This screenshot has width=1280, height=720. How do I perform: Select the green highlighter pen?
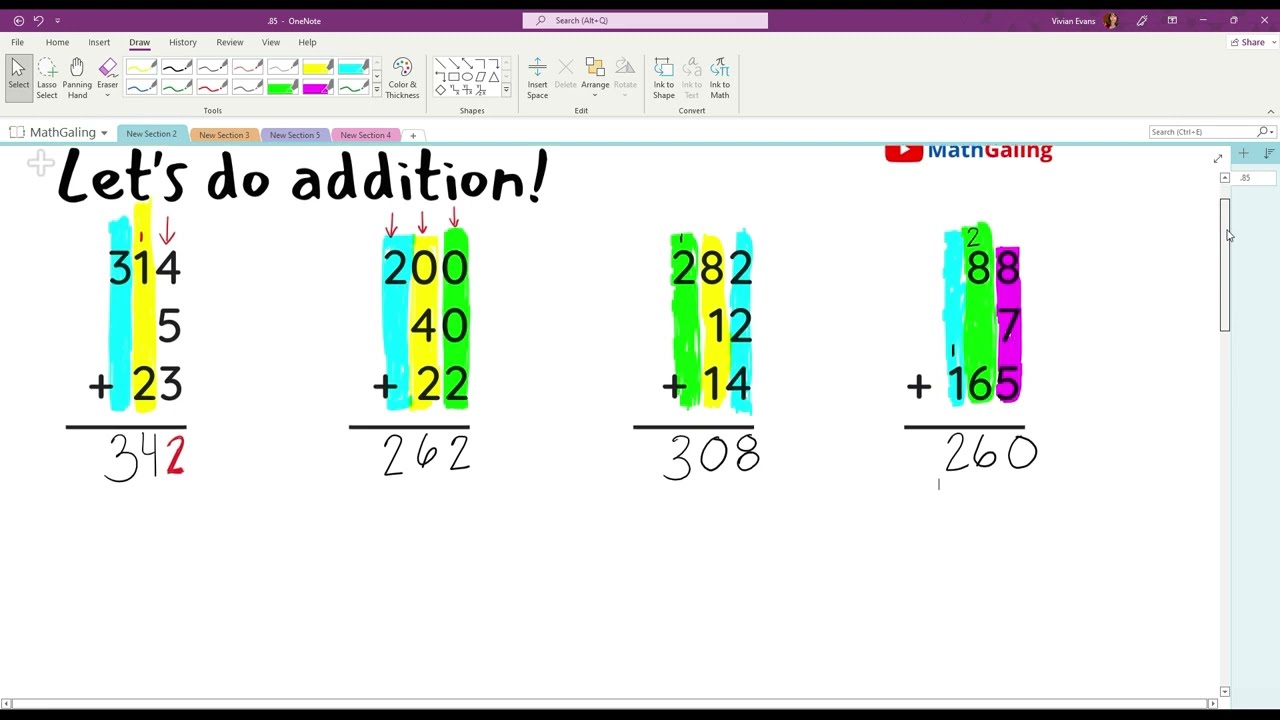[x=283, y=88]
